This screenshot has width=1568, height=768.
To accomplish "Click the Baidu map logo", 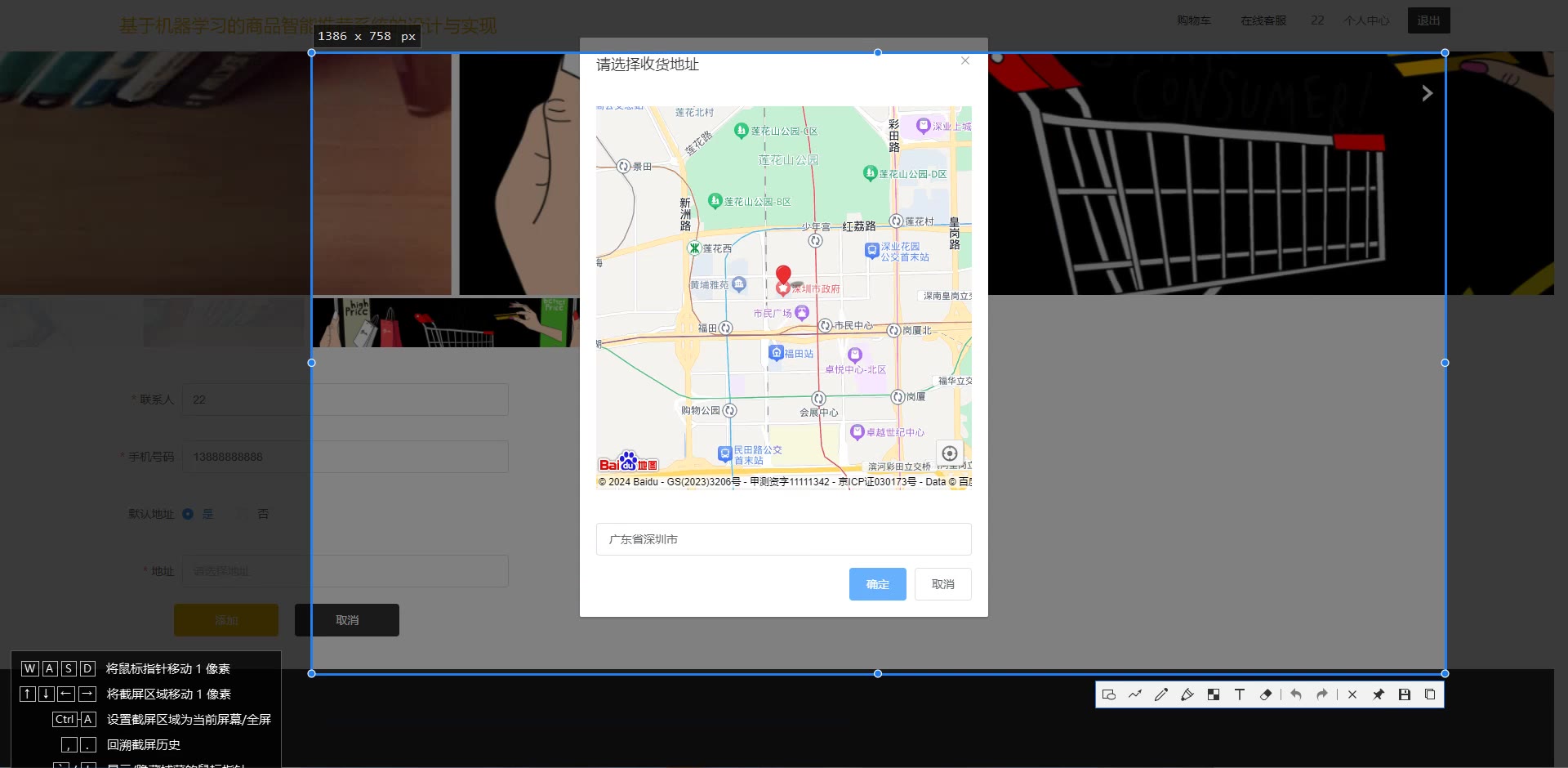I will (x=628, y=462).
